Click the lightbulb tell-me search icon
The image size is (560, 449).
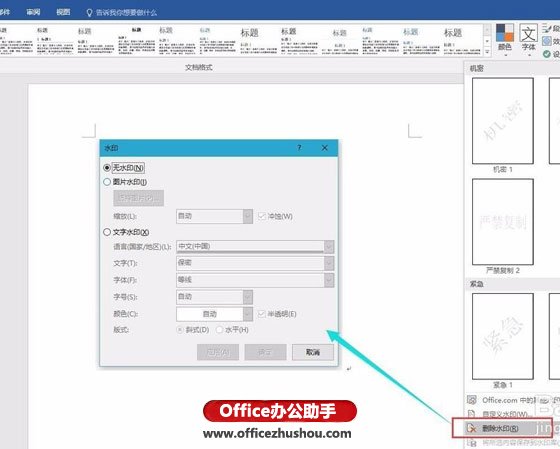pos(89,13)
